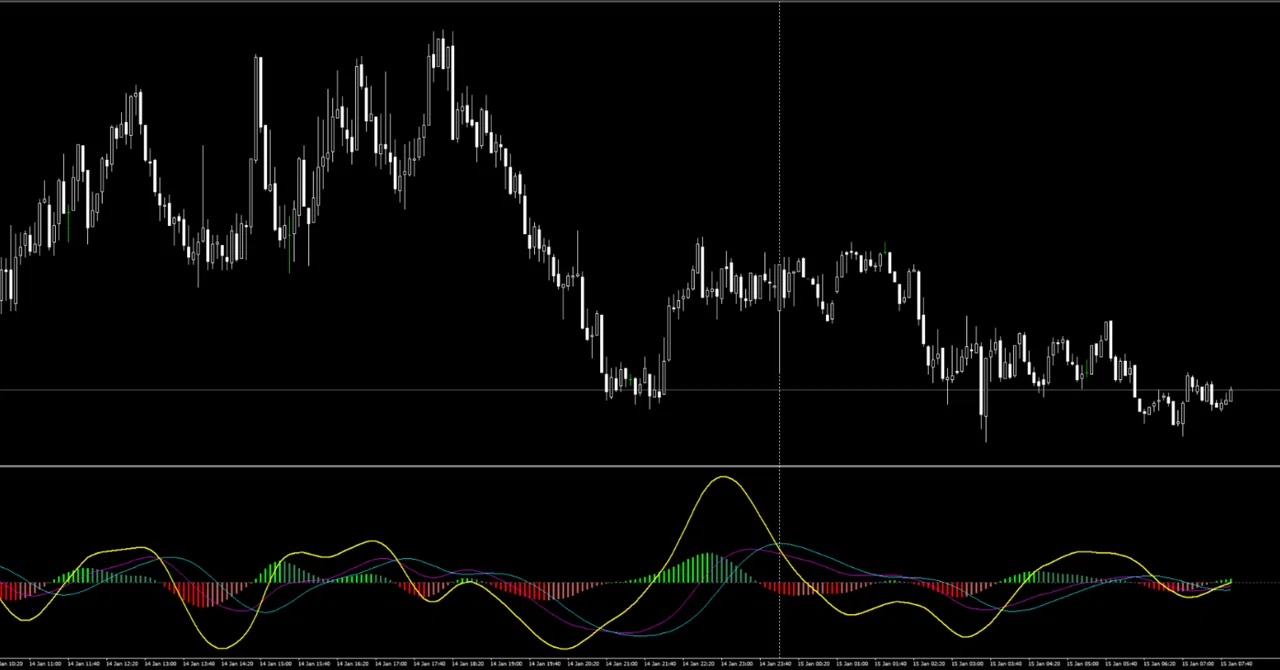The image size is (1280, 670).
Task: Click the 14 Jan 23:00 time axis label
Action: point(736,663)
